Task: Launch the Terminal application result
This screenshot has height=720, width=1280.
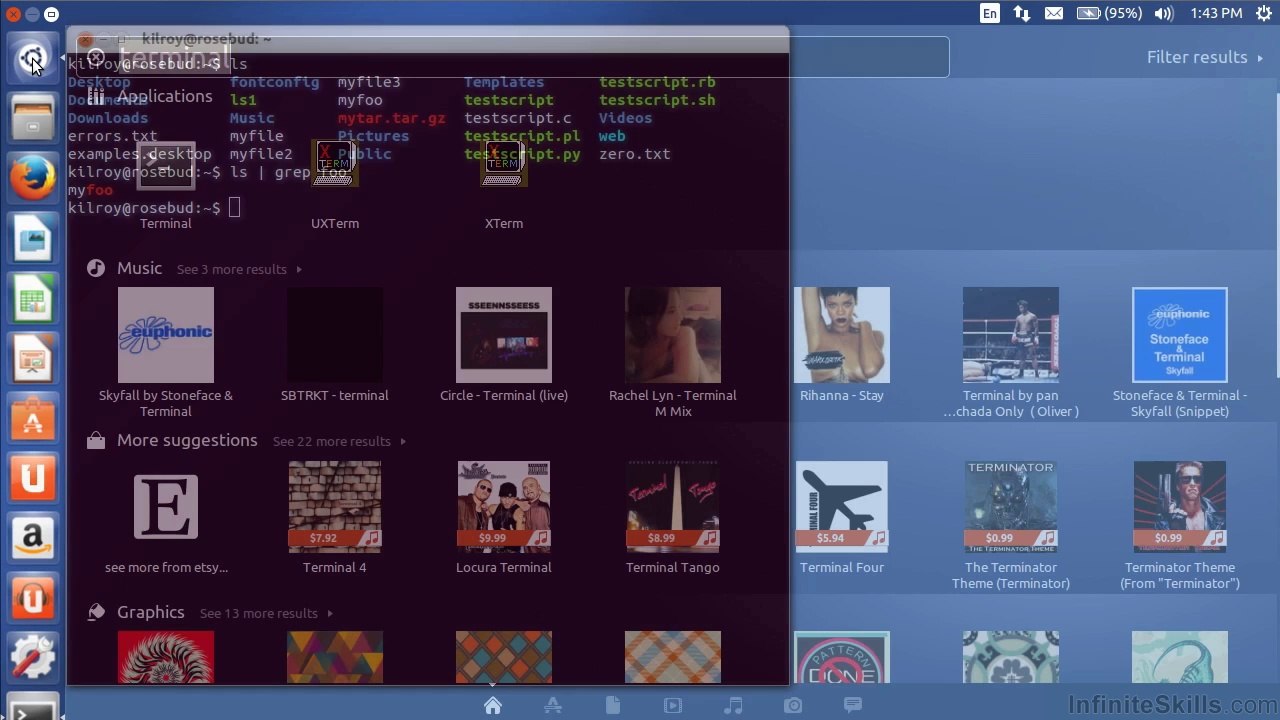Action: click(166, 185)
